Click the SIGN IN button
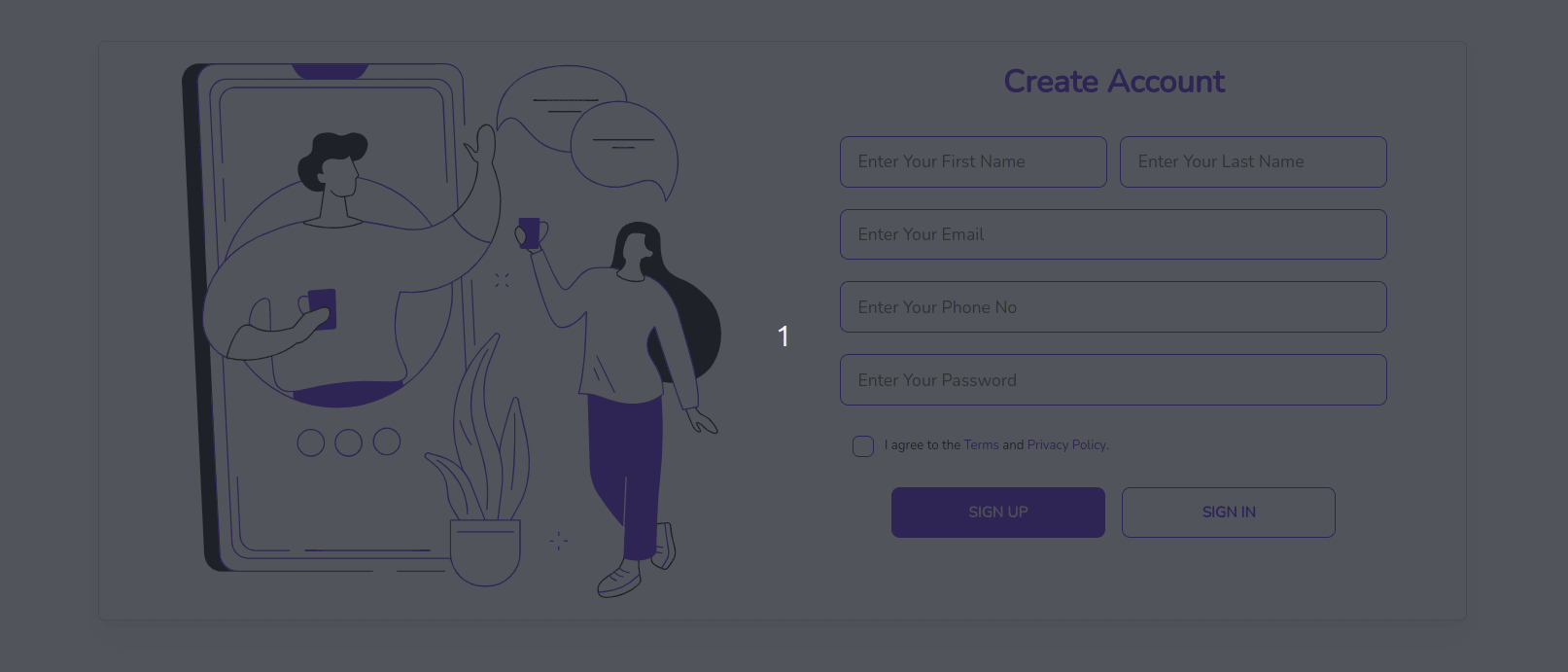1568x672 pixels. tap(1229, 513)
